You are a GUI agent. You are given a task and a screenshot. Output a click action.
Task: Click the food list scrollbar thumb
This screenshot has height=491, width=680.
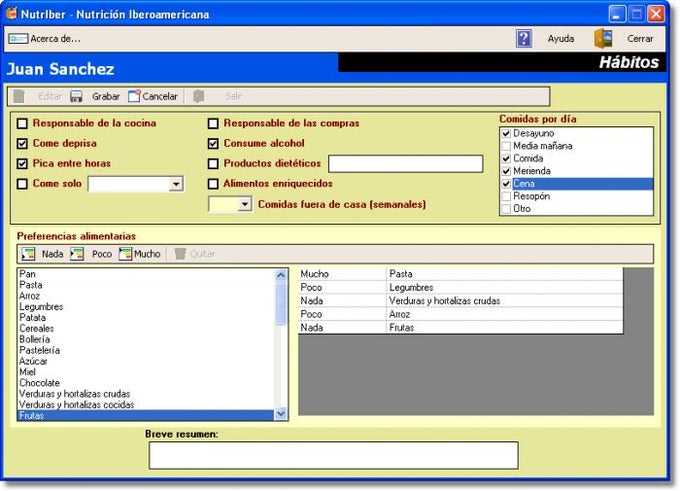click(x=281, y=303)
